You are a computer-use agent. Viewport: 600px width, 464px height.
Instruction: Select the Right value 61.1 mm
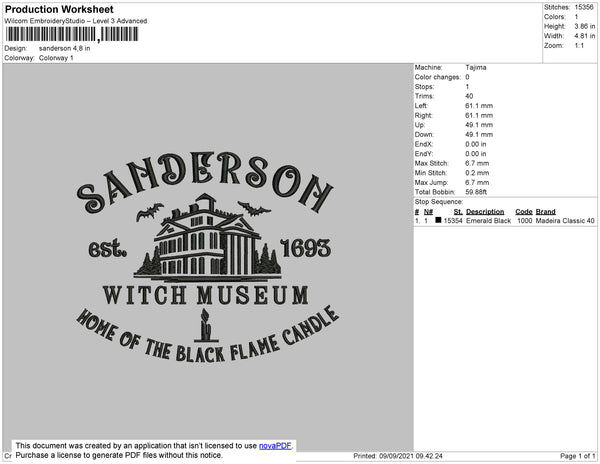coord(479,115)
